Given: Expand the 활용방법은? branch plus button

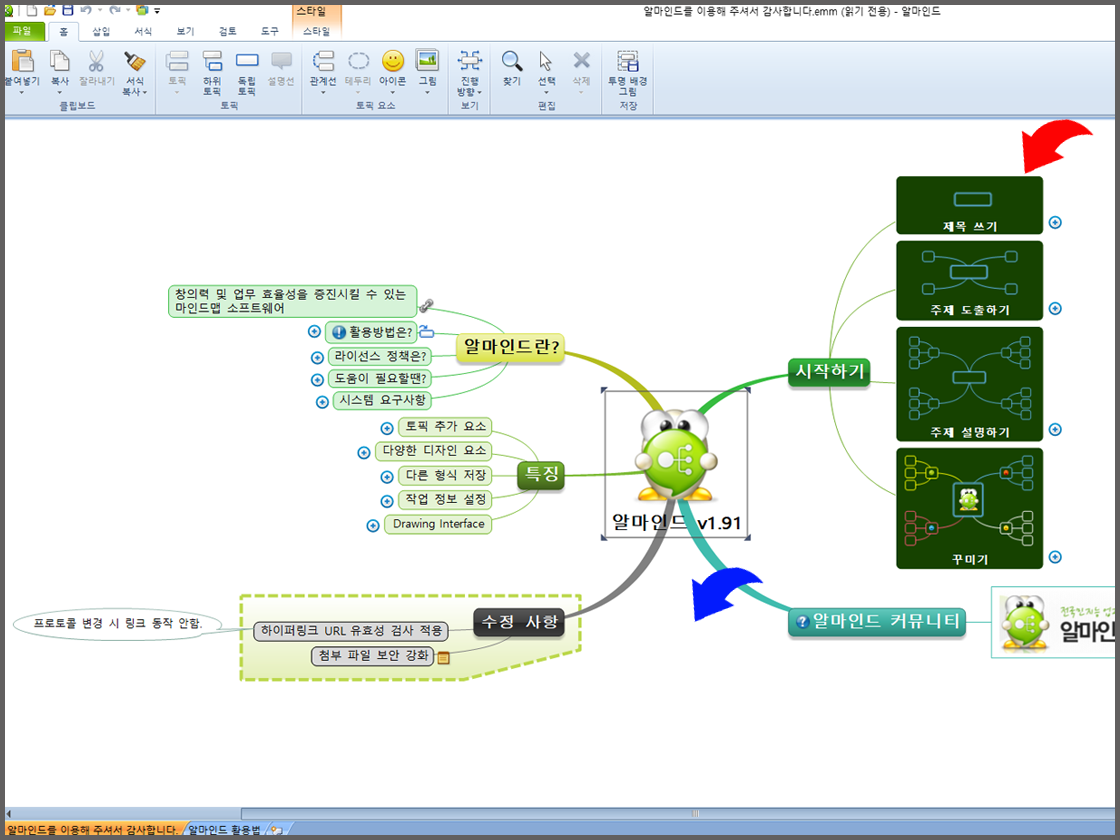Looking at the screenshot, I should [314, 331].
